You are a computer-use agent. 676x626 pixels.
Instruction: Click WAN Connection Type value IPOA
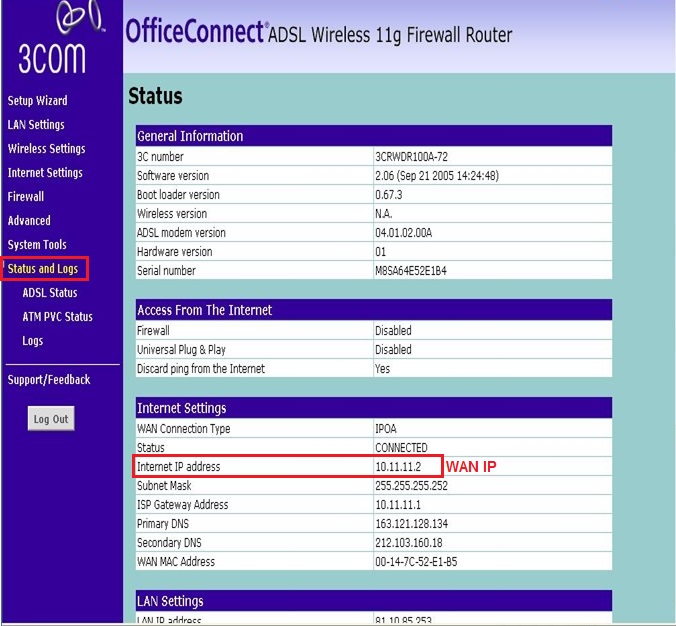click(x=386, y=429)
